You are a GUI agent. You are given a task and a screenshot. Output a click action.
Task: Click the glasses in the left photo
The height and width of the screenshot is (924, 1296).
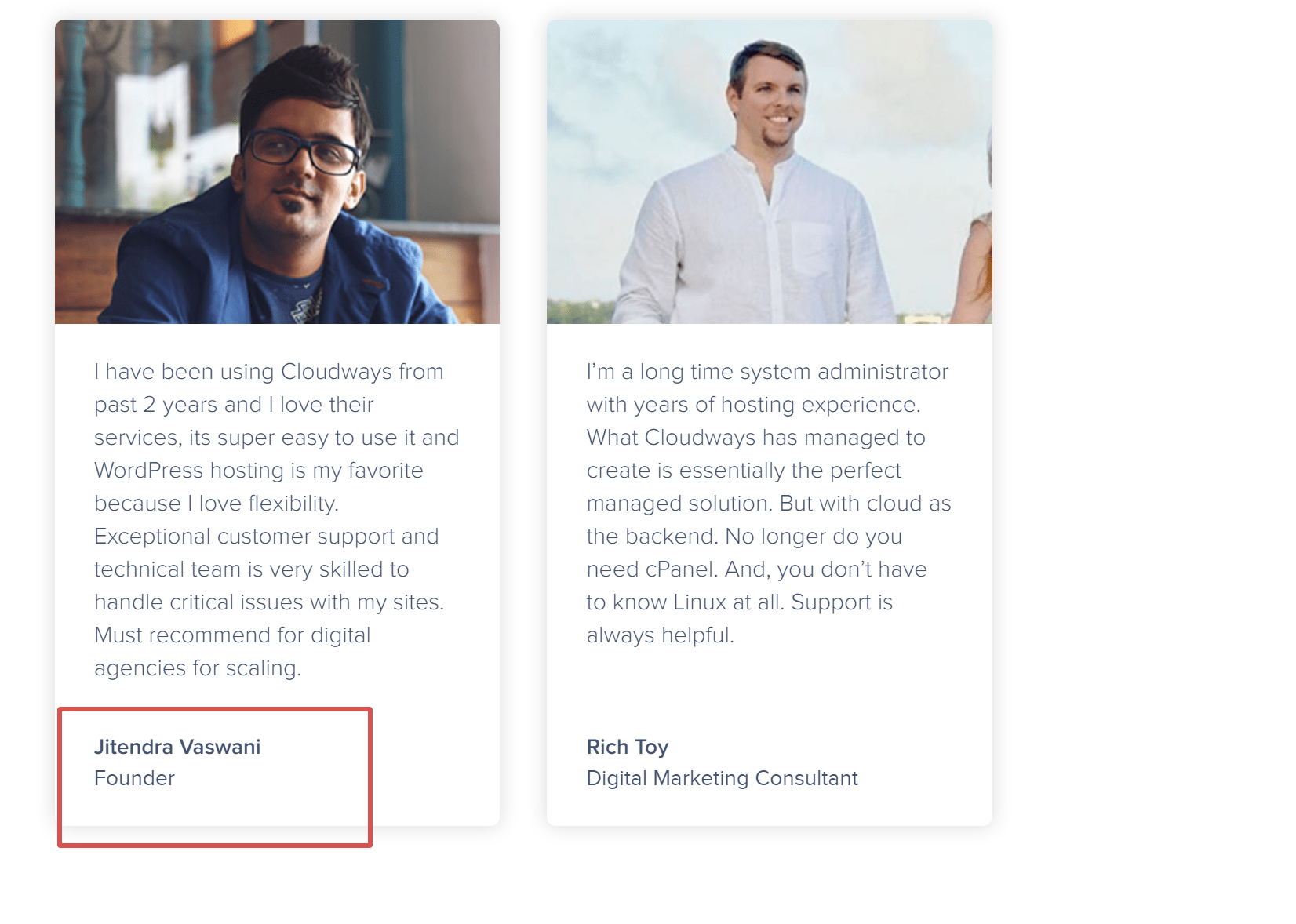(x=302, y=150)
